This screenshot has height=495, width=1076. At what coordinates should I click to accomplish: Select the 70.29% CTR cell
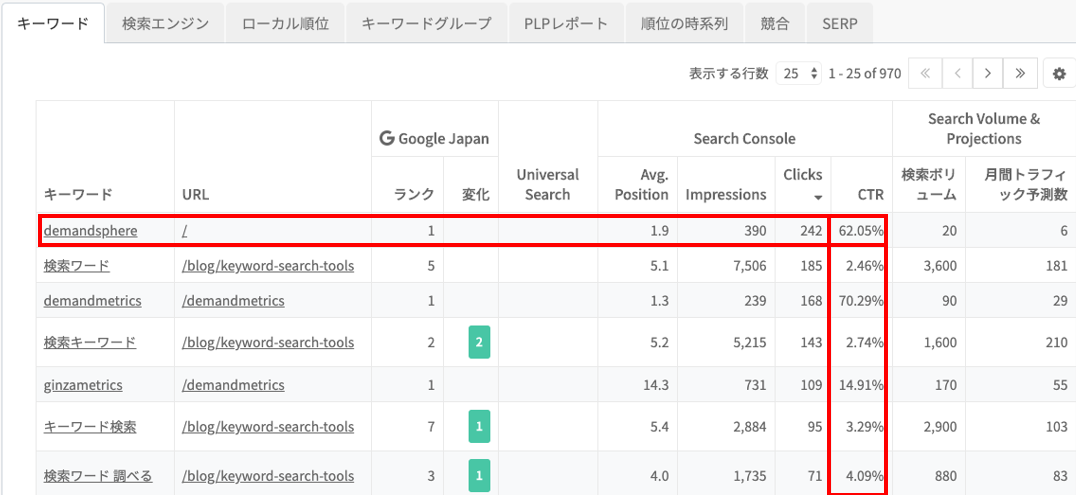pyautogui.click(x=861, y=300)
